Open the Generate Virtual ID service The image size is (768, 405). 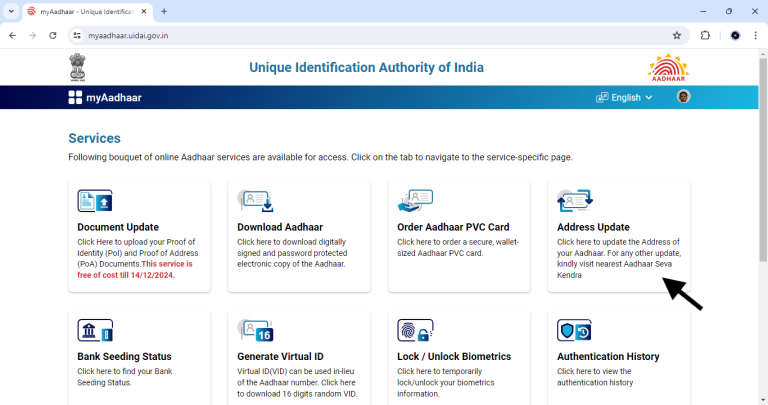click(x=299, y=357)
